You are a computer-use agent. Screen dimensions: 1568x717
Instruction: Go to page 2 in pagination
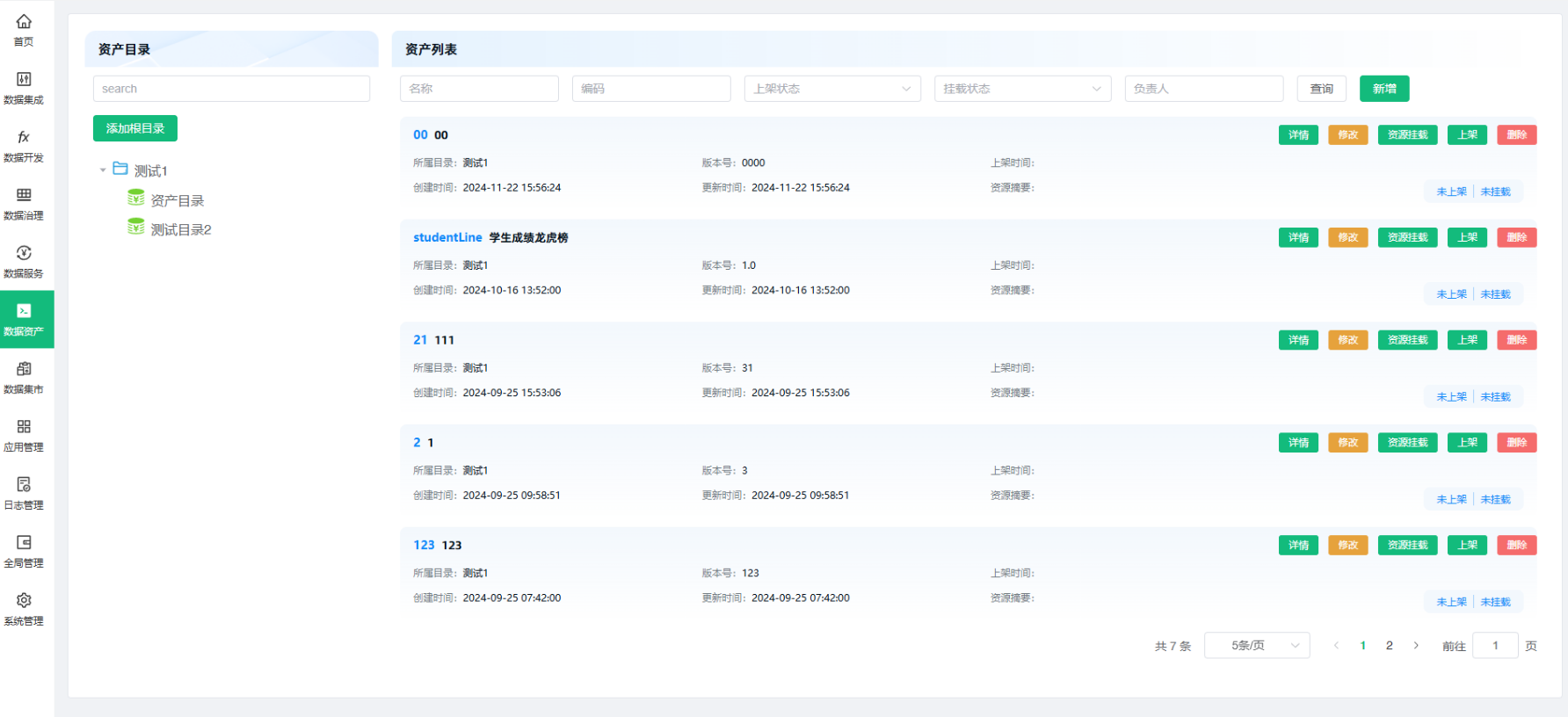[x=1389, y=646]
